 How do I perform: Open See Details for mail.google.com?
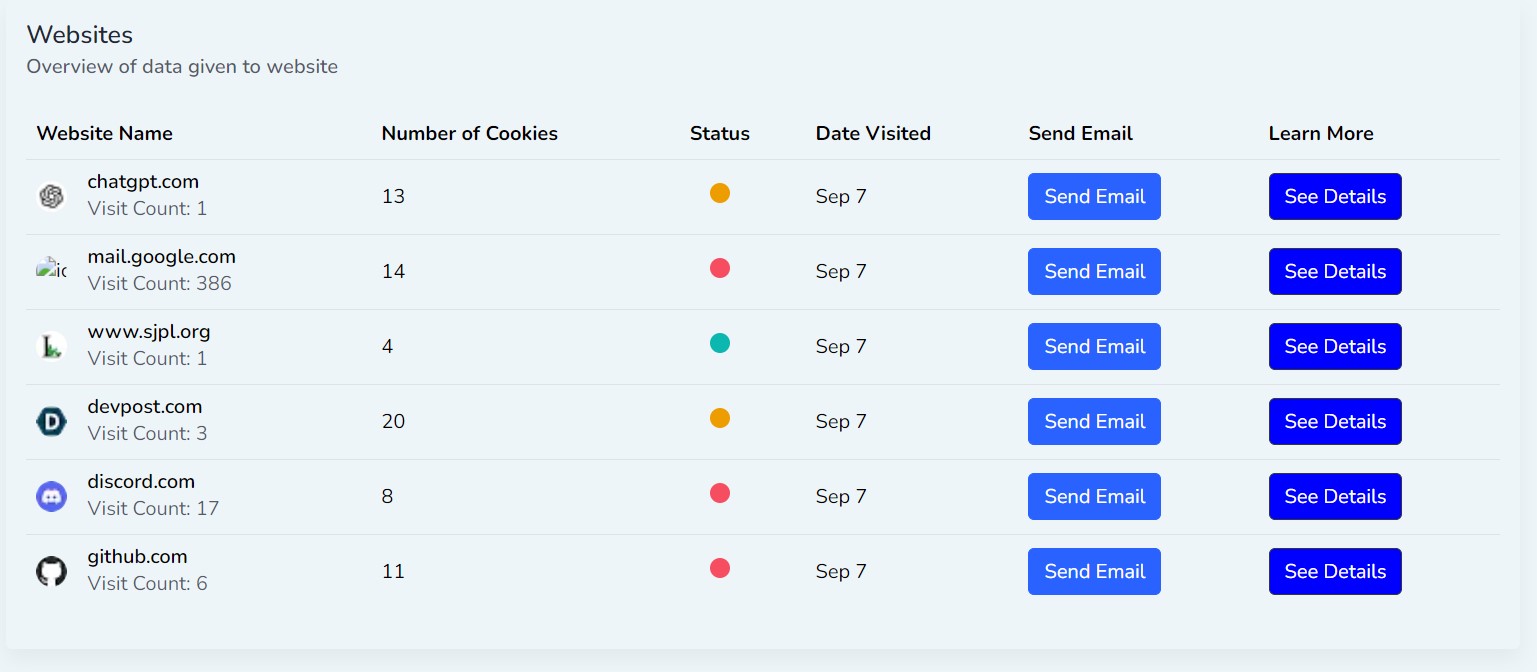click(1335, 272)
